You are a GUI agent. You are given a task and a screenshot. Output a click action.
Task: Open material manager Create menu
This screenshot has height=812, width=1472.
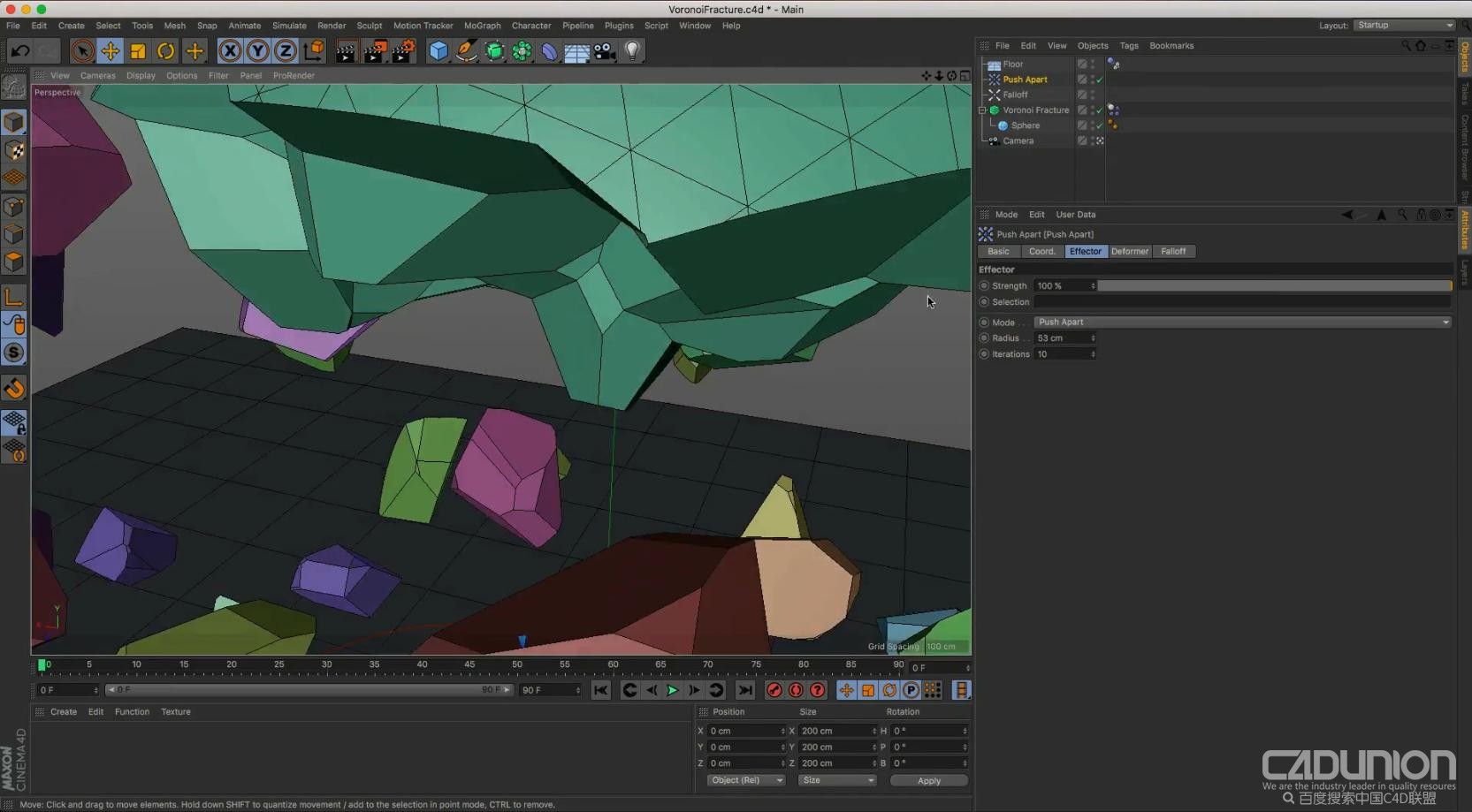point(64,712)
